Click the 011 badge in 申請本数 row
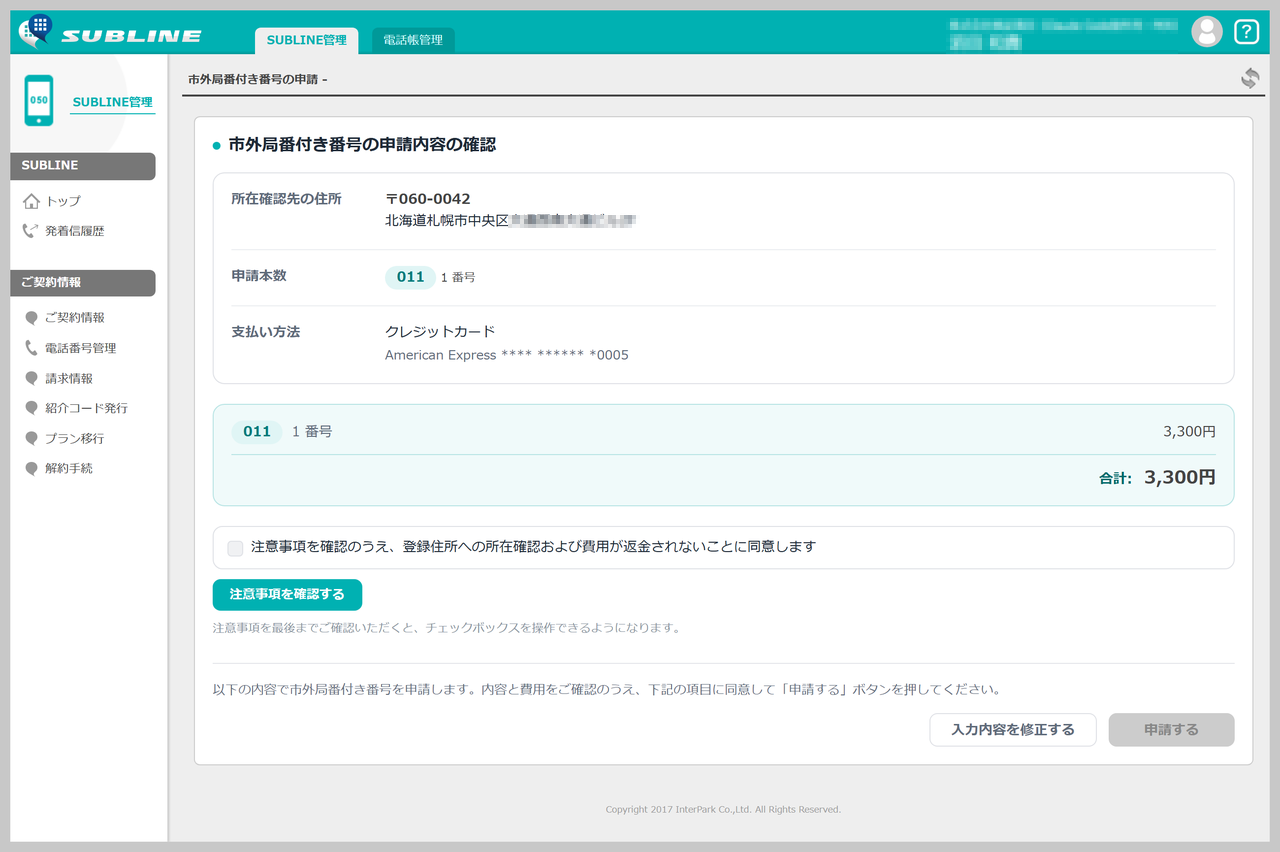The width and height of the screenshot is (1280, 852). (x=410, y=277)
